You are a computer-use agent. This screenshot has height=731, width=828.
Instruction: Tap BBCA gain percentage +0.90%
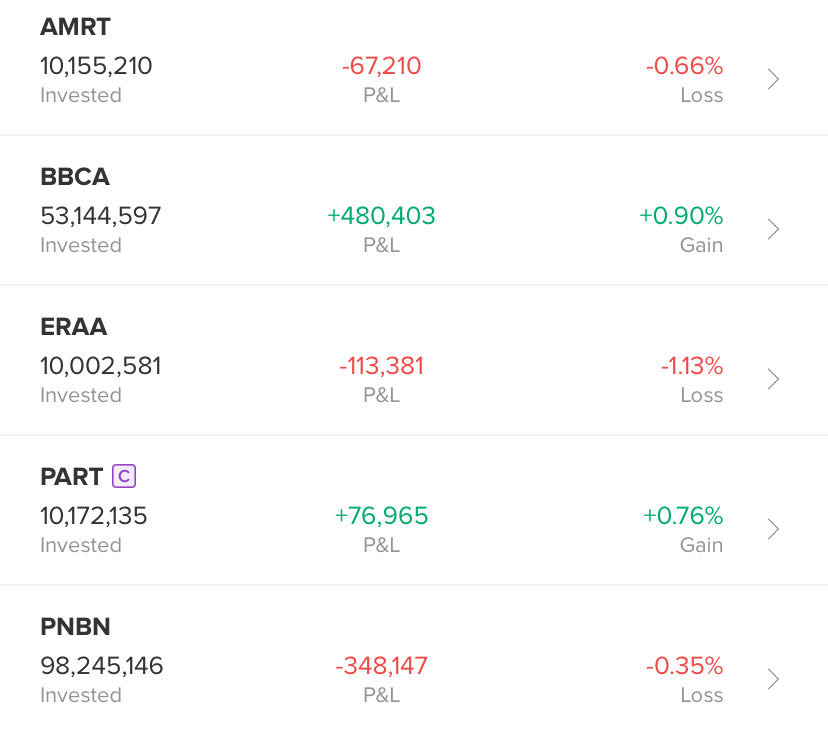(681, 216)
